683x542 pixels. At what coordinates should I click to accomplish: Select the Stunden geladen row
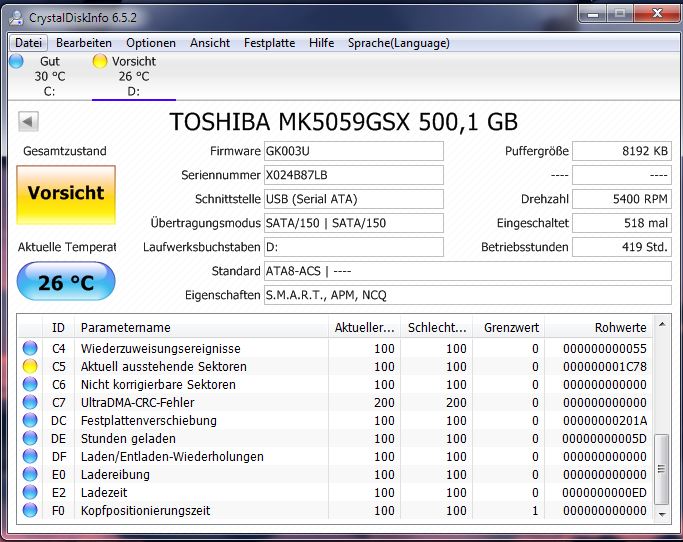tap(335, 438)
